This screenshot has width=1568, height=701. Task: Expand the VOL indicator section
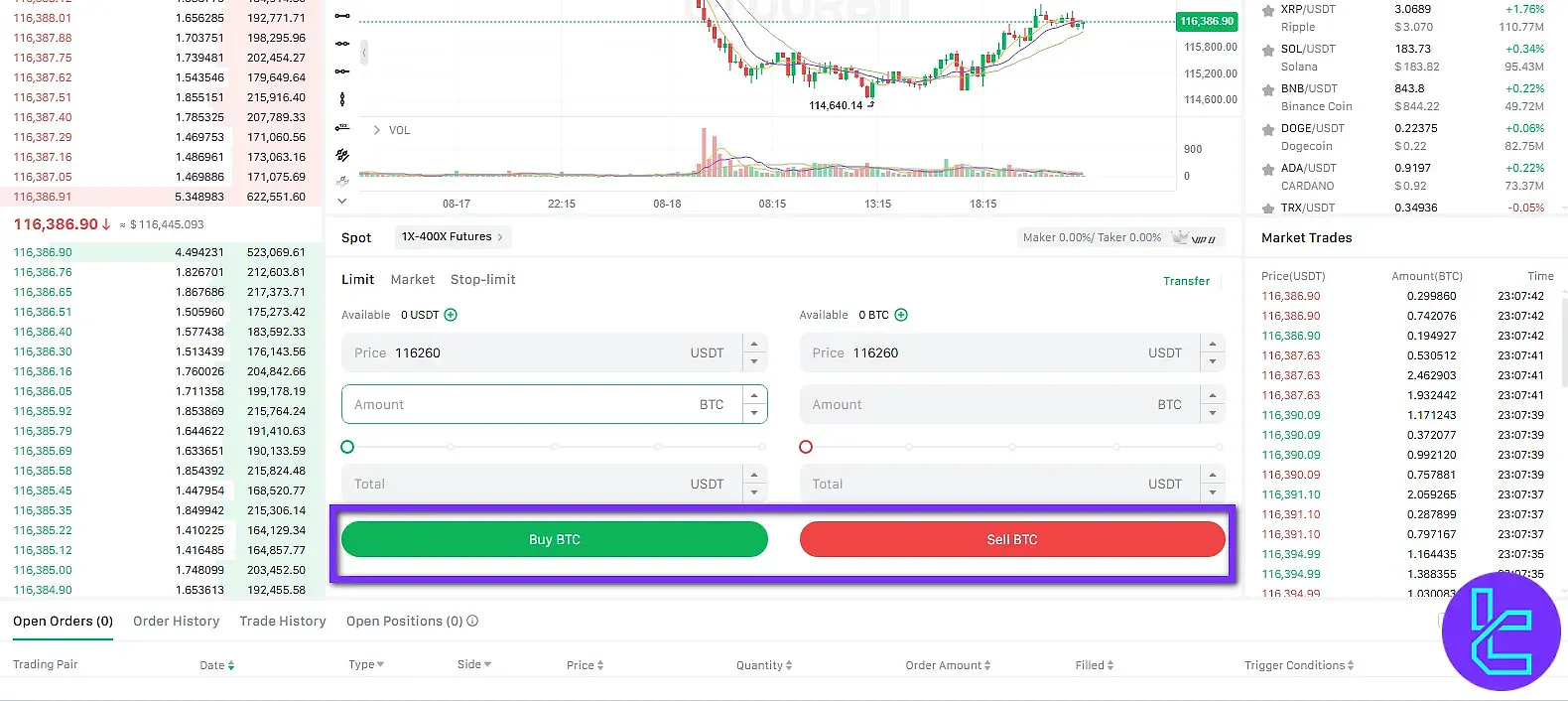376,129
